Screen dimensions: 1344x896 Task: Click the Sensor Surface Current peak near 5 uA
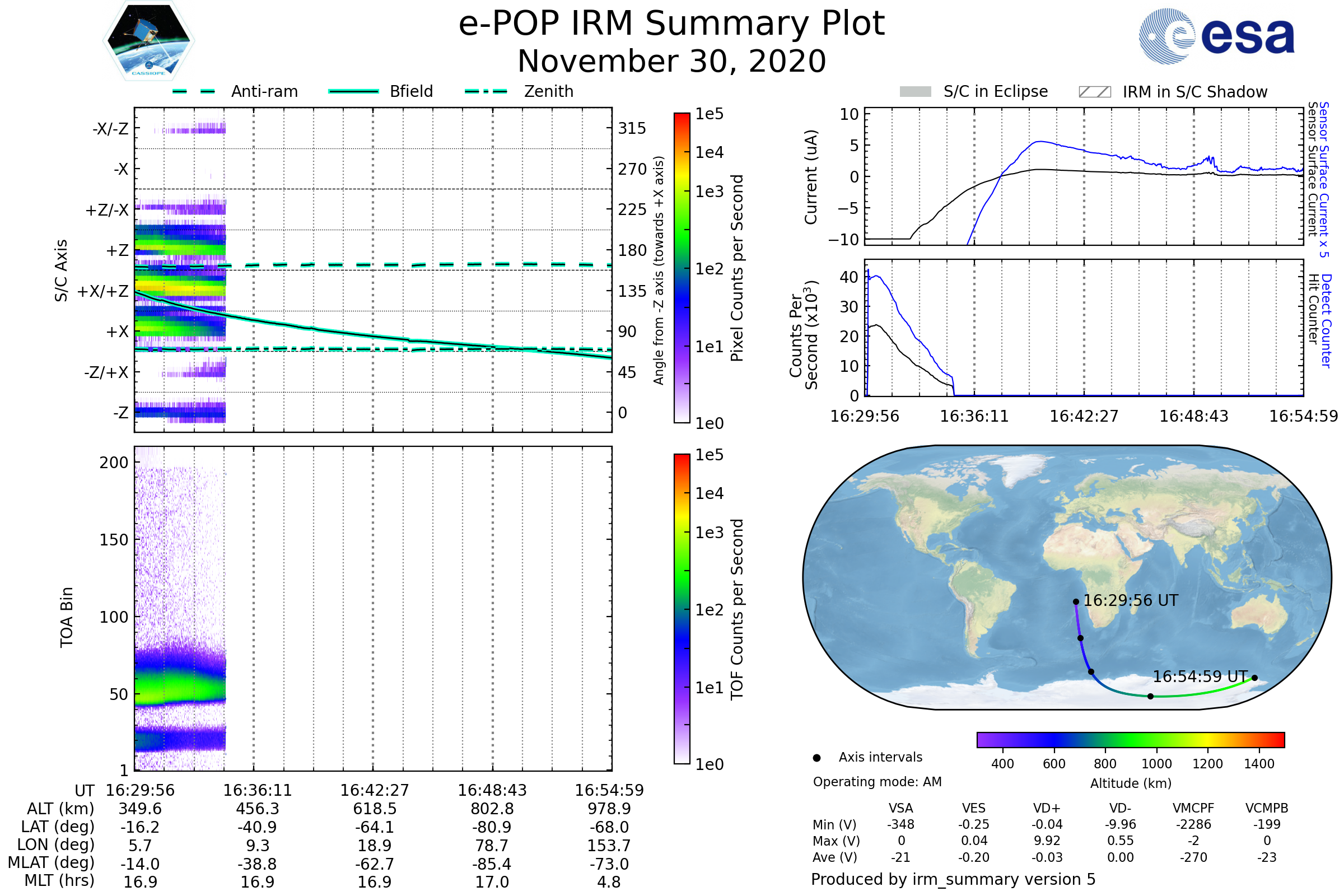[1041, 142]
